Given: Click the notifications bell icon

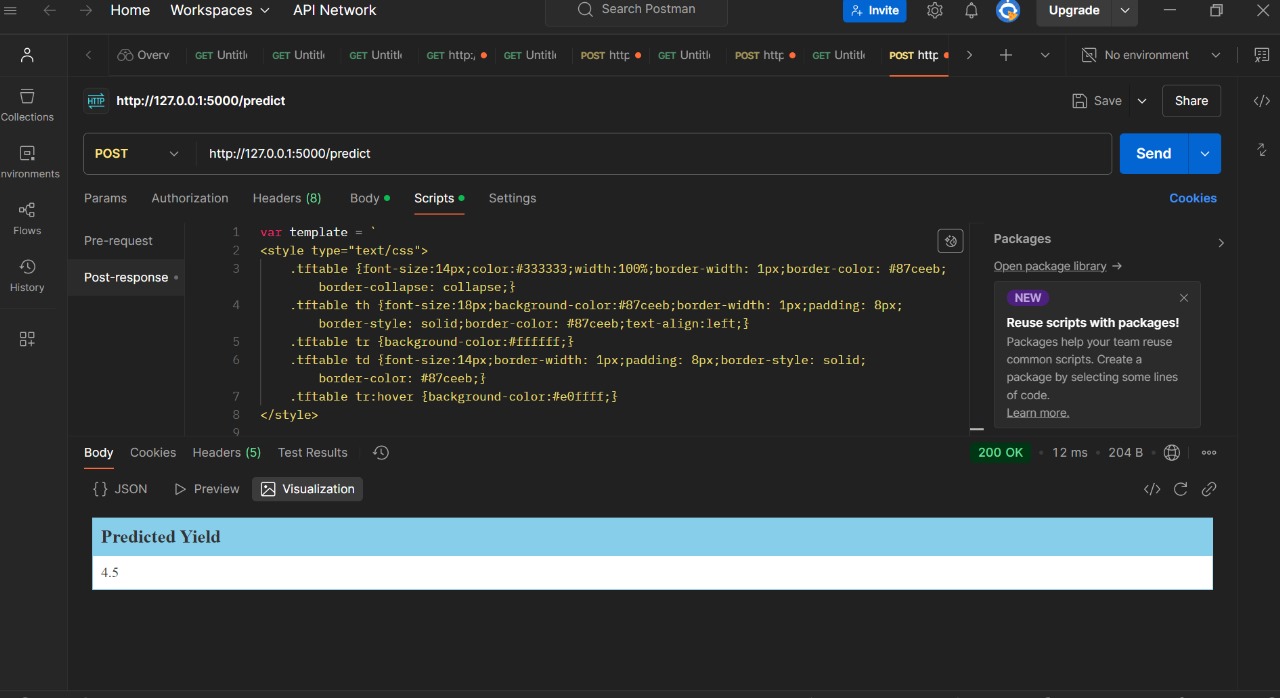Looking at the screenshot, I should pos(971,11).
